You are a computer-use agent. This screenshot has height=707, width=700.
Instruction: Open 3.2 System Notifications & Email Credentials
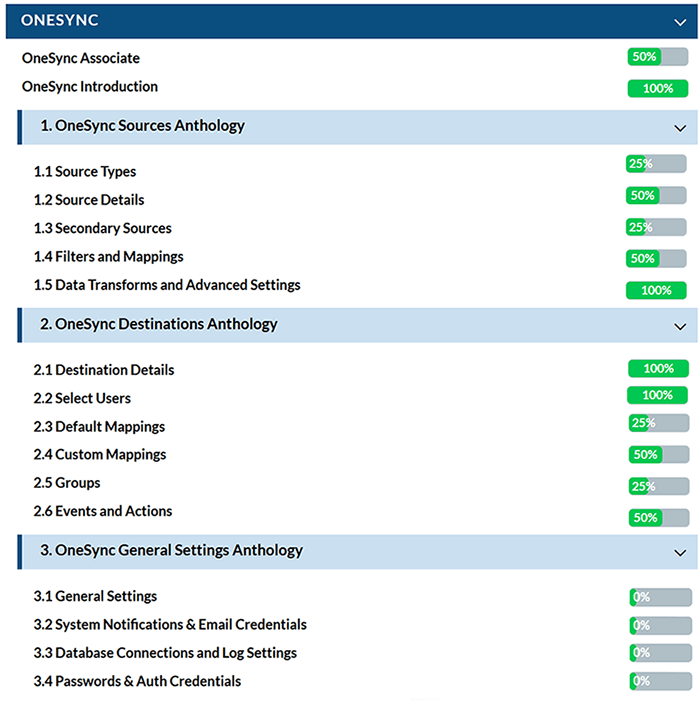[x=170, y=624]
